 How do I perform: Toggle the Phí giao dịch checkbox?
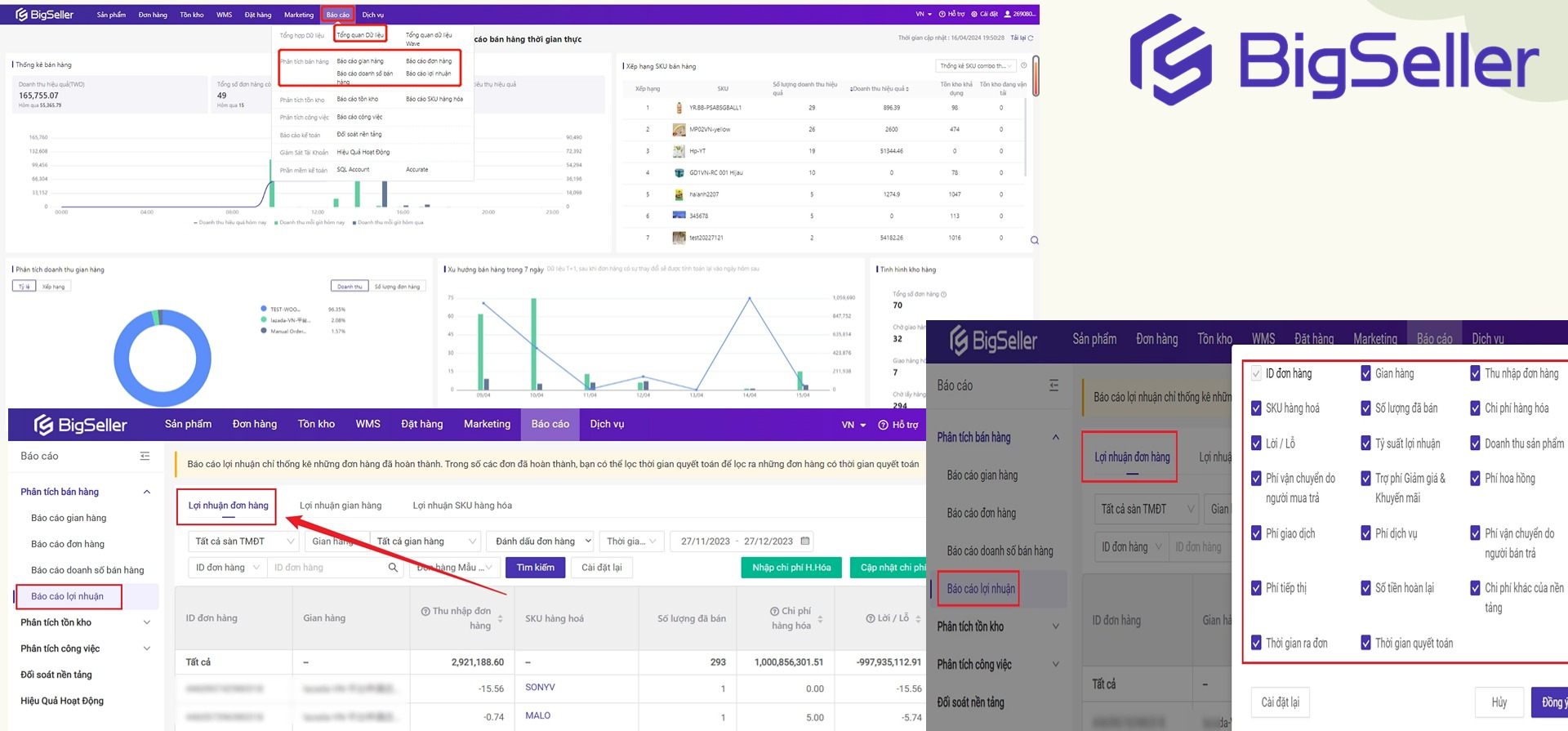click(x=1256, y=533)
